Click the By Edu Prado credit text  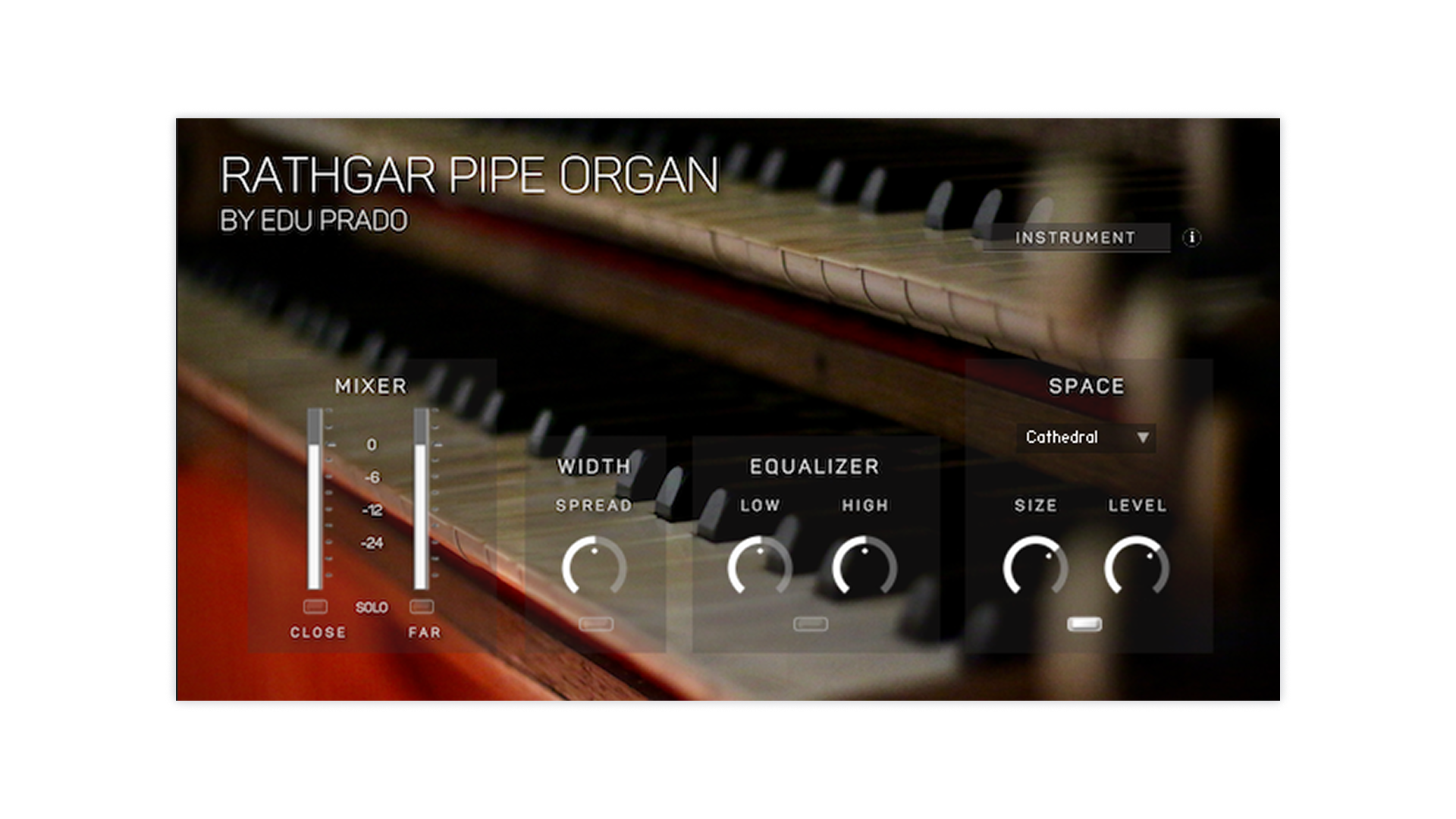tap(313, 221)
